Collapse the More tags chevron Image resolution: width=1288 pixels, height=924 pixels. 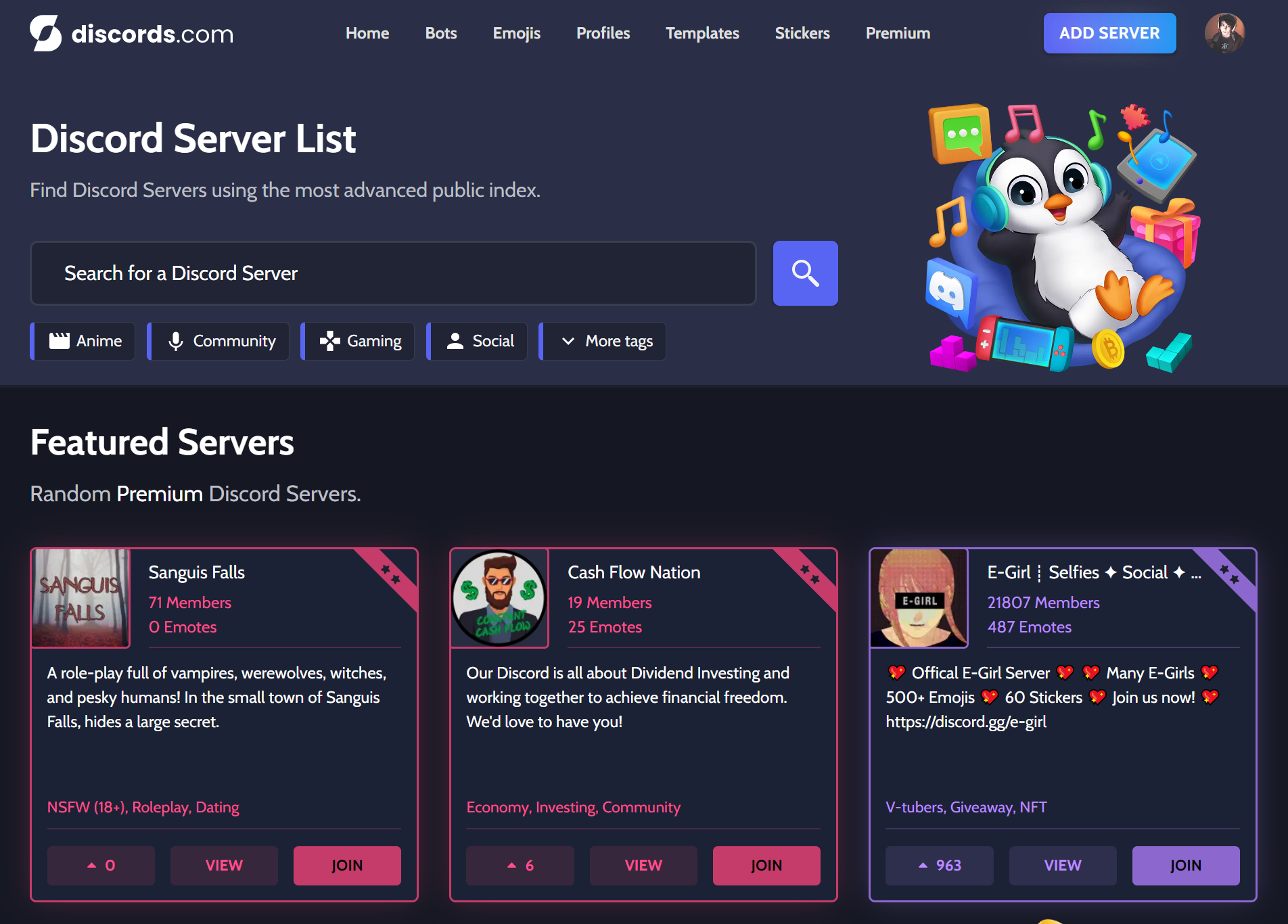pyautogui.click(x=567, y=341)
